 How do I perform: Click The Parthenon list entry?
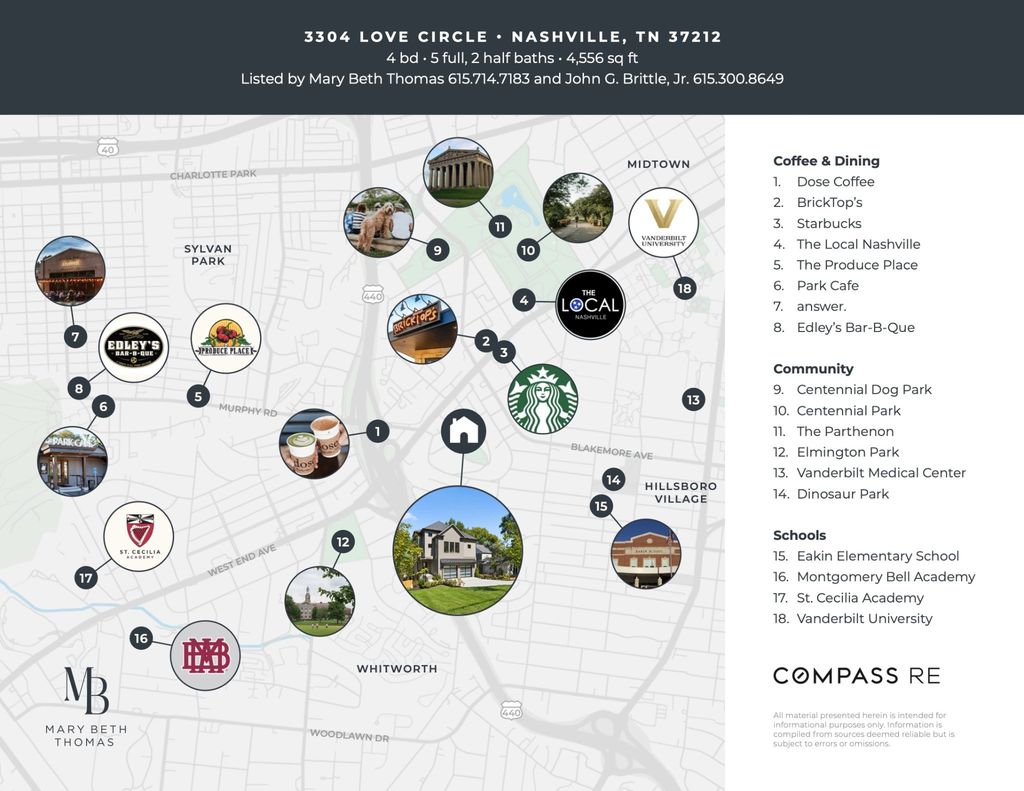point(845,432)
